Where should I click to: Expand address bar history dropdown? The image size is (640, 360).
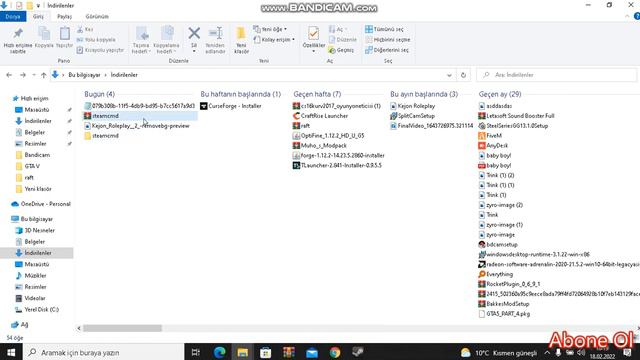(x=449, y=75)
